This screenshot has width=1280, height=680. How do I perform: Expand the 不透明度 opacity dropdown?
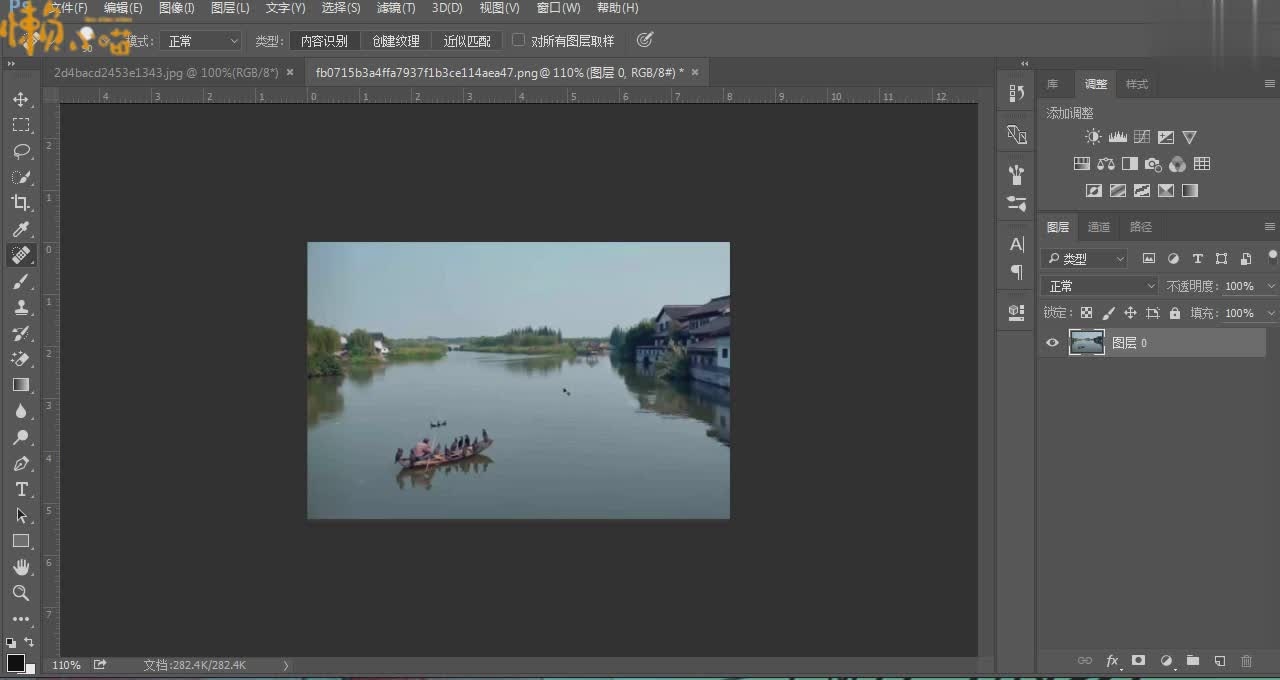1271,286
